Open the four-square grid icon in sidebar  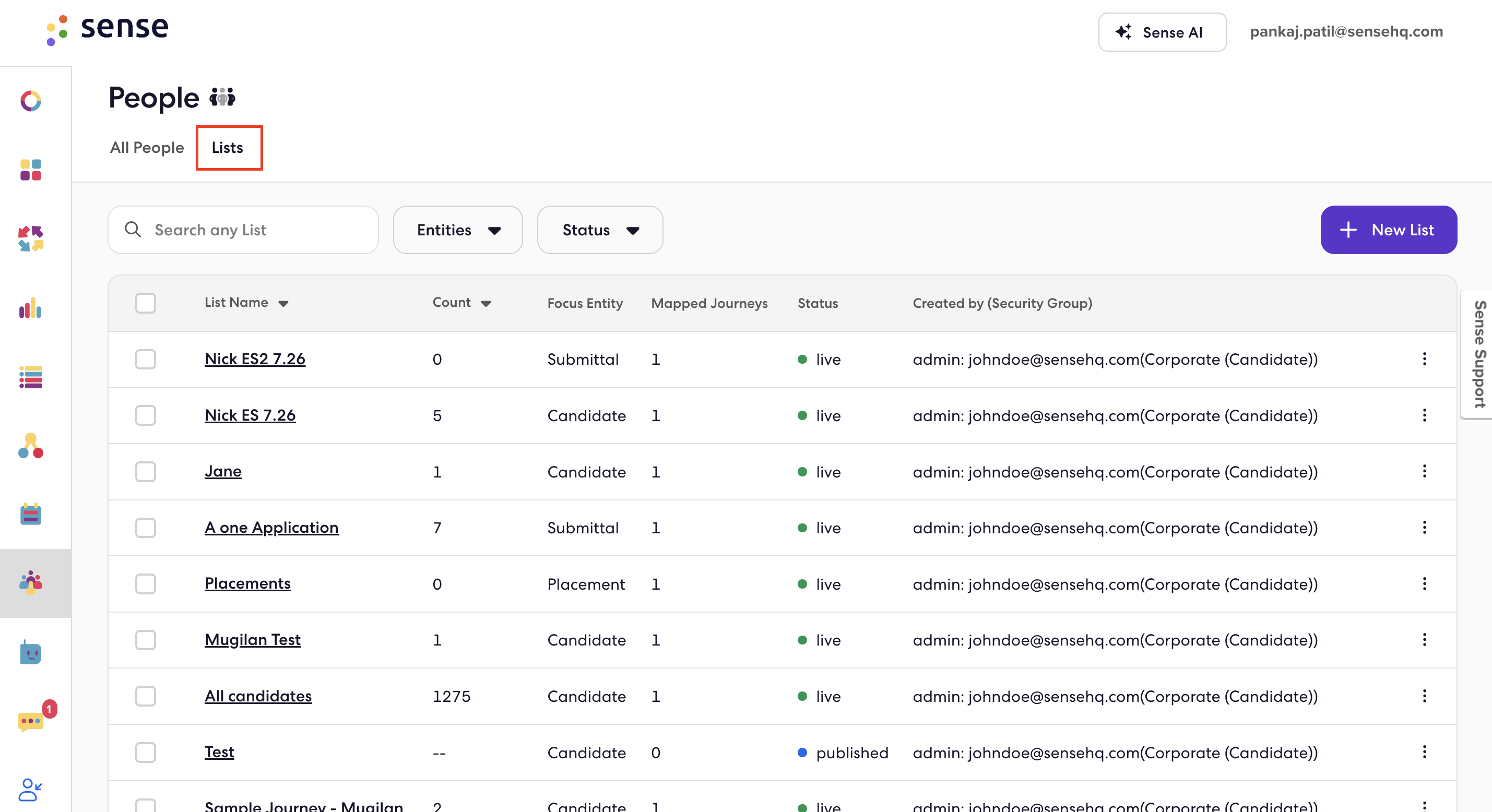31,170
